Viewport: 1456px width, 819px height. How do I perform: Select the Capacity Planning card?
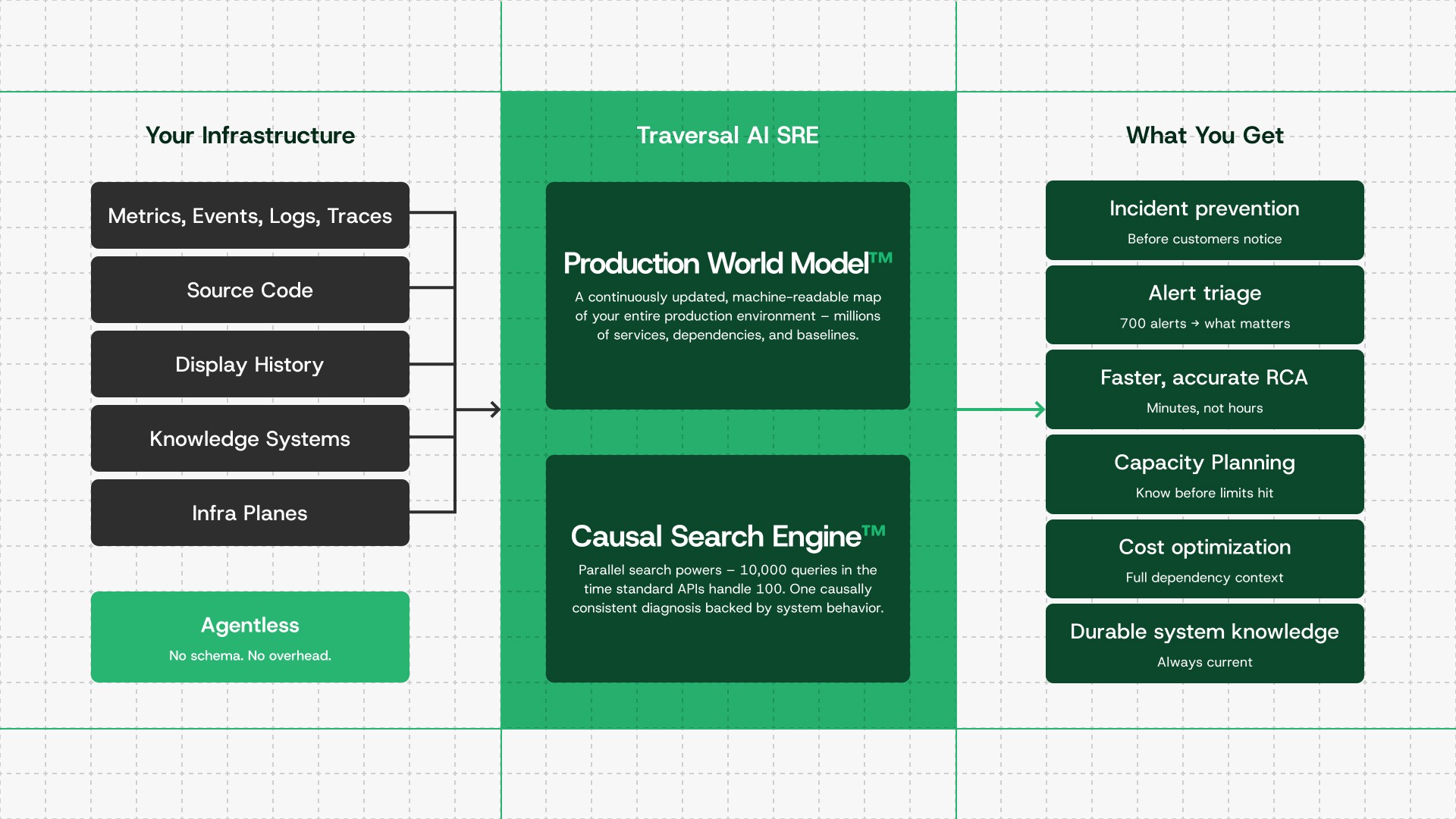click(1204, 475)
